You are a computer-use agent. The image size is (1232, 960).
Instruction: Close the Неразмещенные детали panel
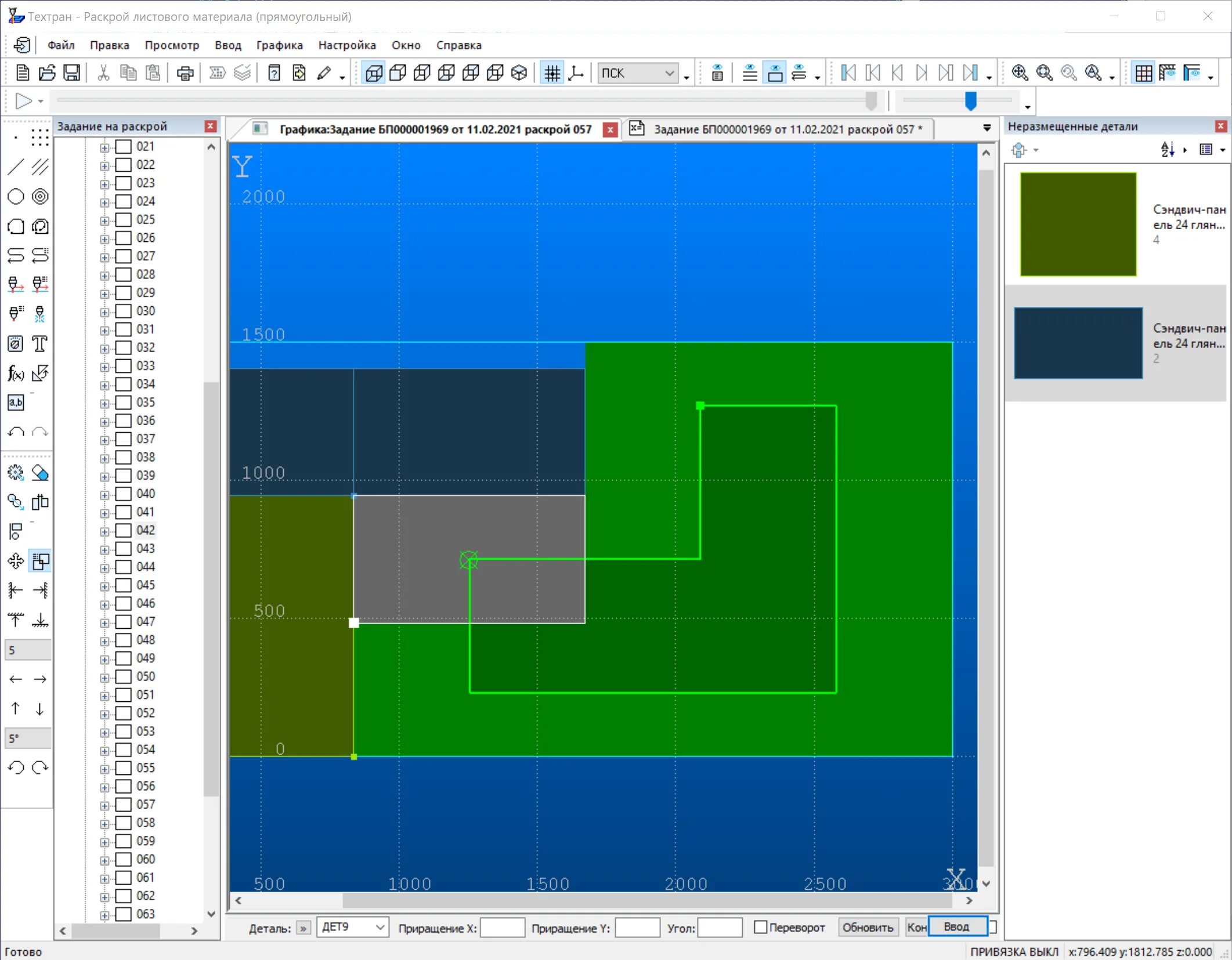(x=1221, y=126)
